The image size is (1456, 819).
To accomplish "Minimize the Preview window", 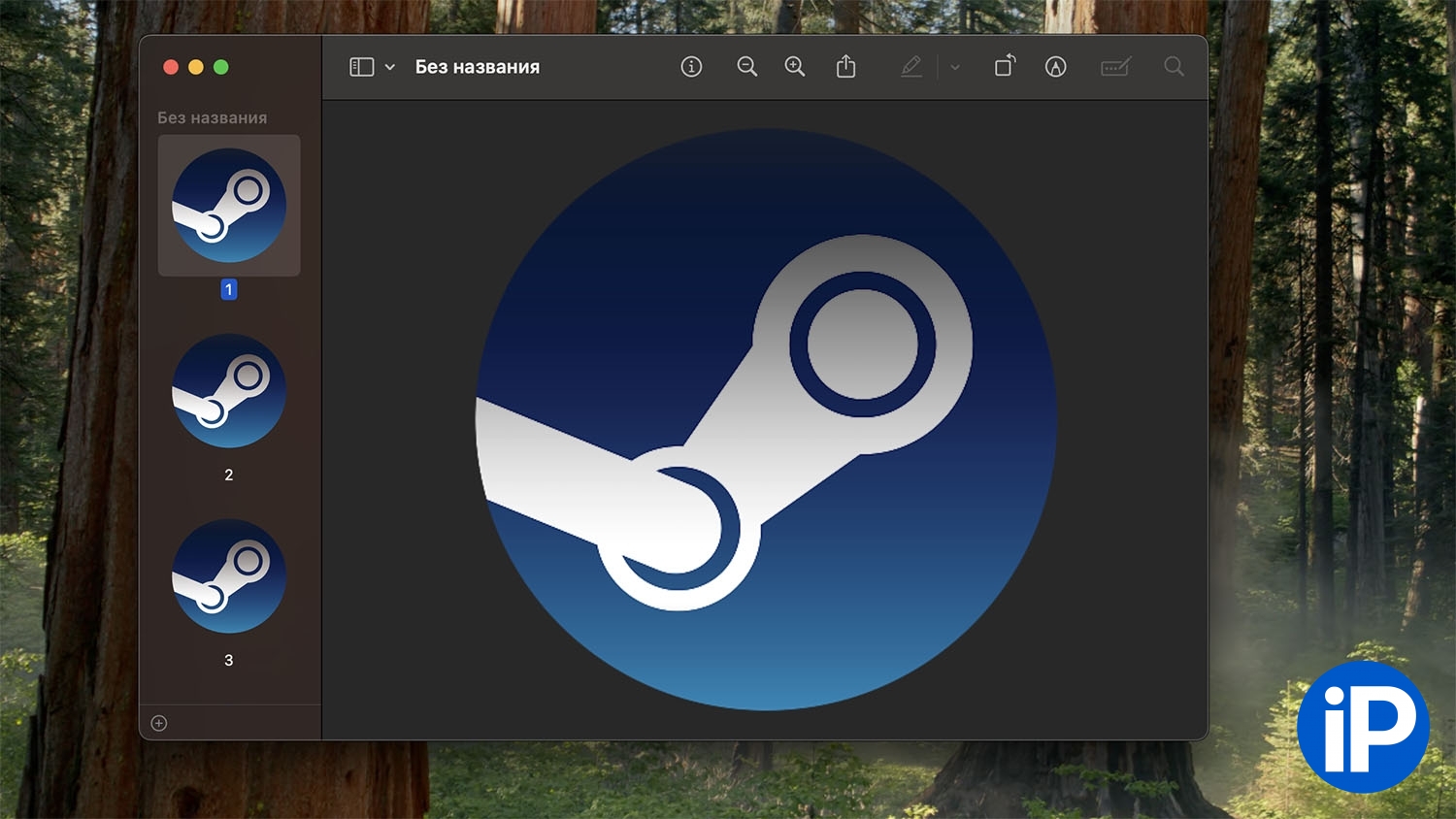I will click(x=196, y=67).
